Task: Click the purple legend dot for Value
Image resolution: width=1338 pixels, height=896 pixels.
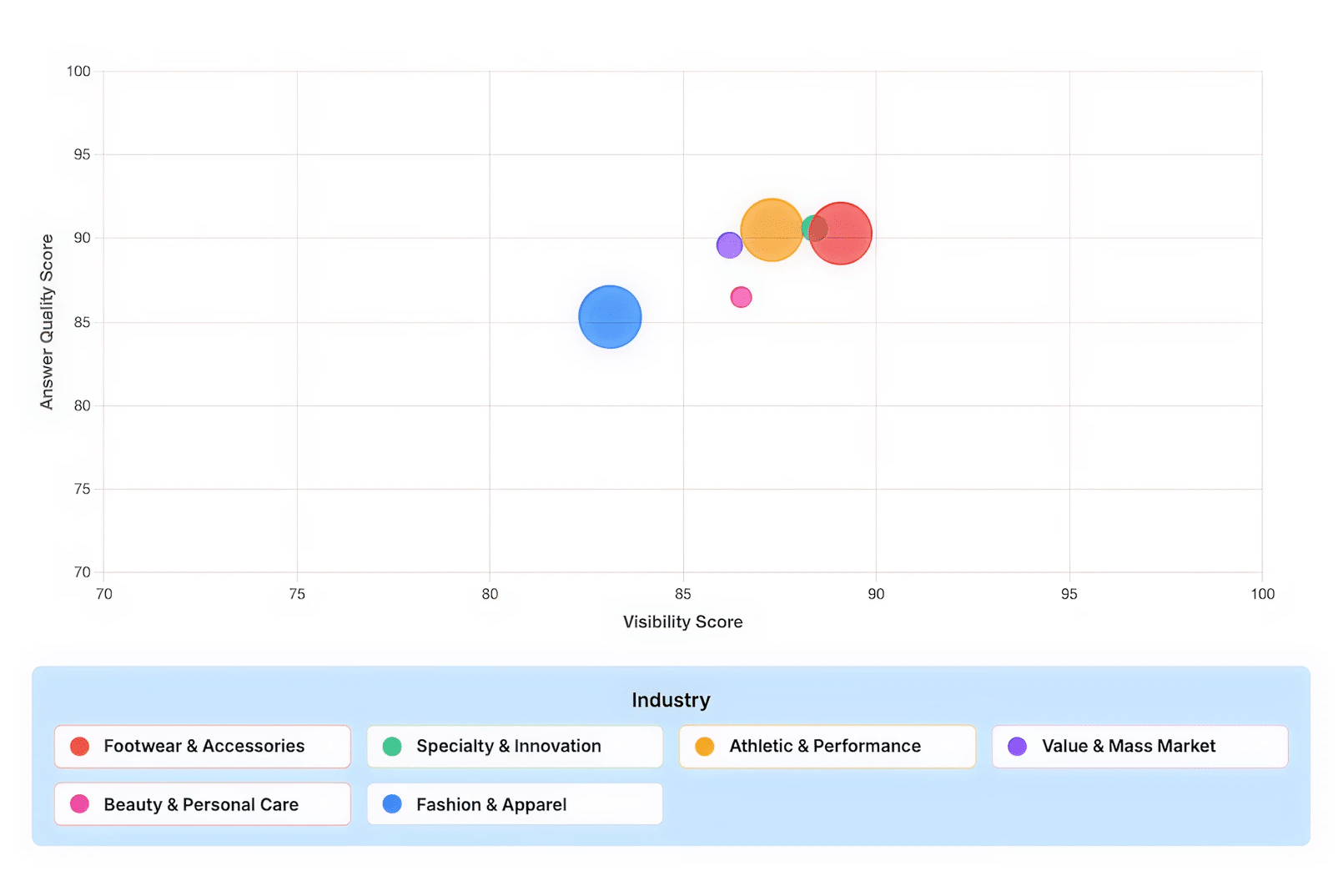Action: tap(1017, 746)
